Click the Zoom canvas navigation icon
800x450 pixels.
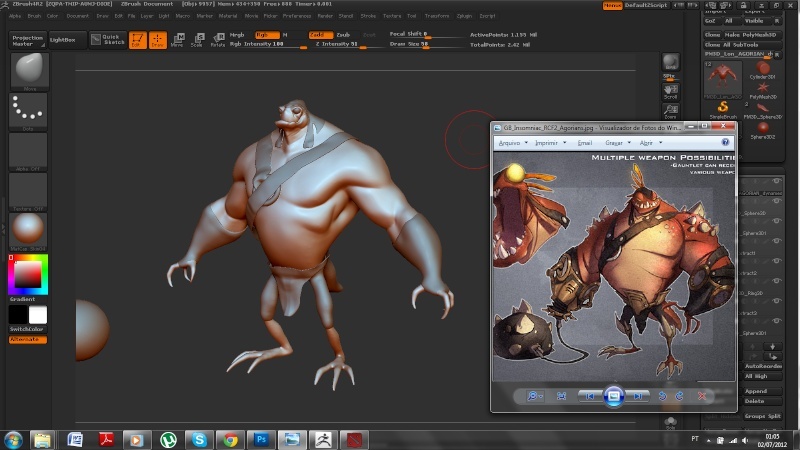tap(670, 111)
